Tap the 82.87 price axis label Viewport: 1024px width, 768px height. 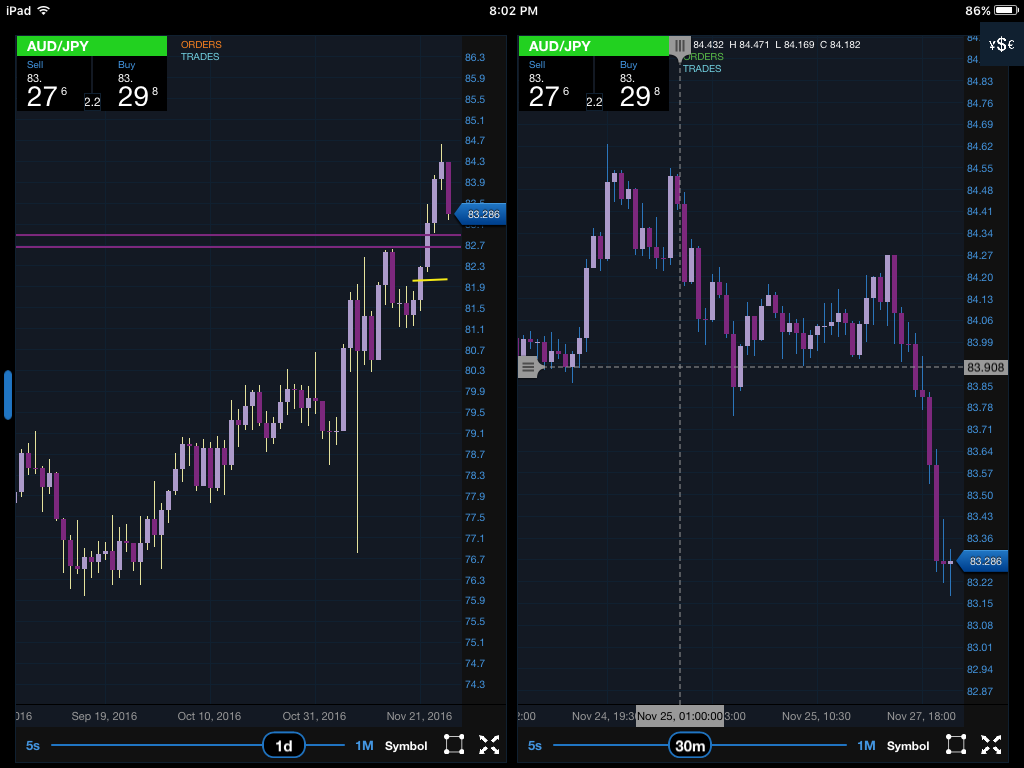pos(980,691)
